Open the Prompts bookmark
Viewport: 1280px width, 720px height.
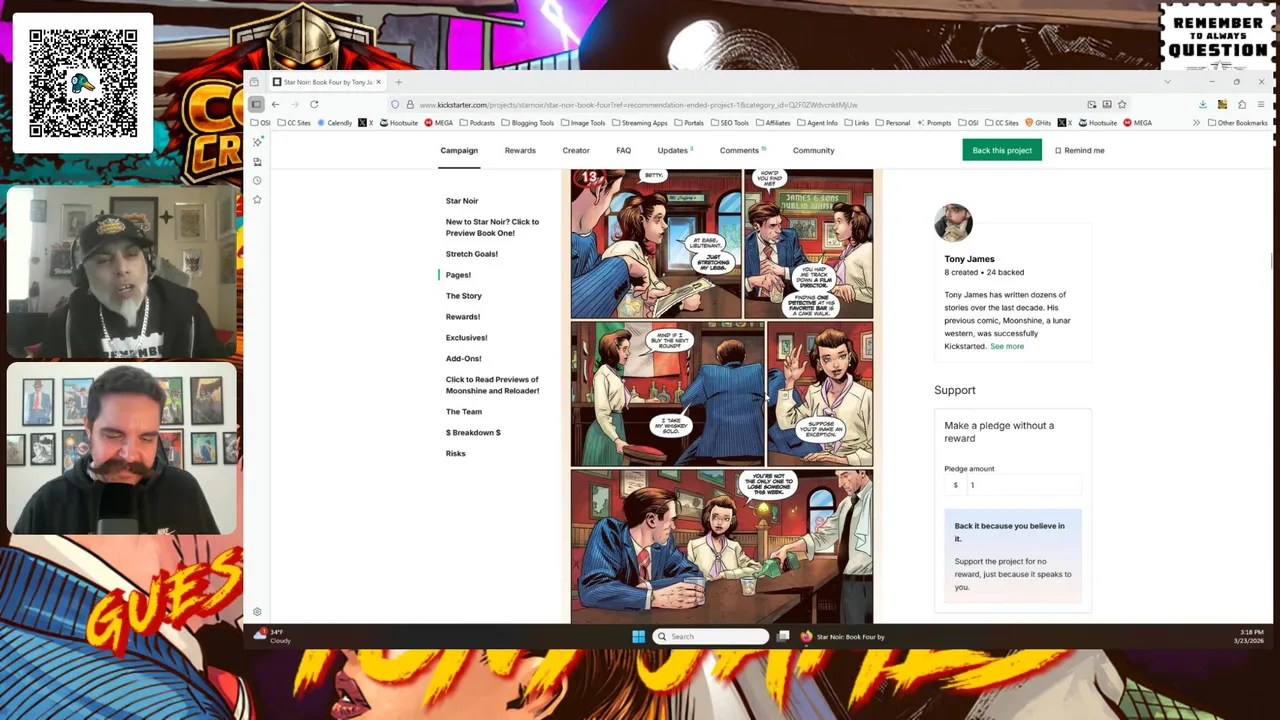tap(933, 123)
